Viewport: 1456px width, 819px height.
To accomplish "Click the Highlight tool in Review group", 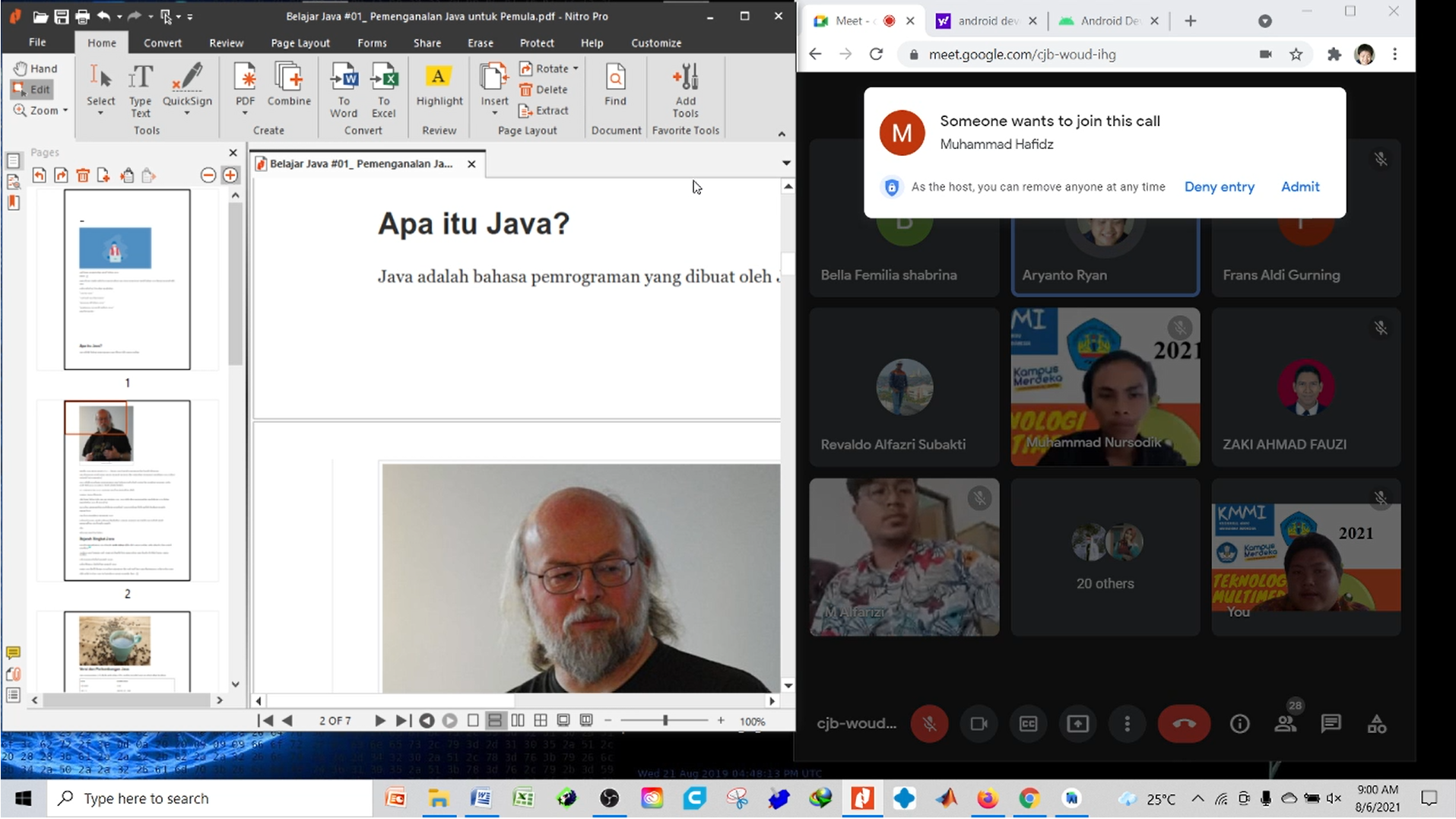I will pos(439,86).
